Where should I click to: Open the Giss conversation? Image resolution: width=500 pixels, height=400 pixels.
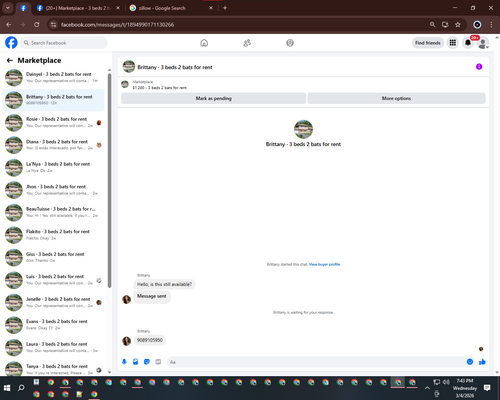(x=53, y=257)
